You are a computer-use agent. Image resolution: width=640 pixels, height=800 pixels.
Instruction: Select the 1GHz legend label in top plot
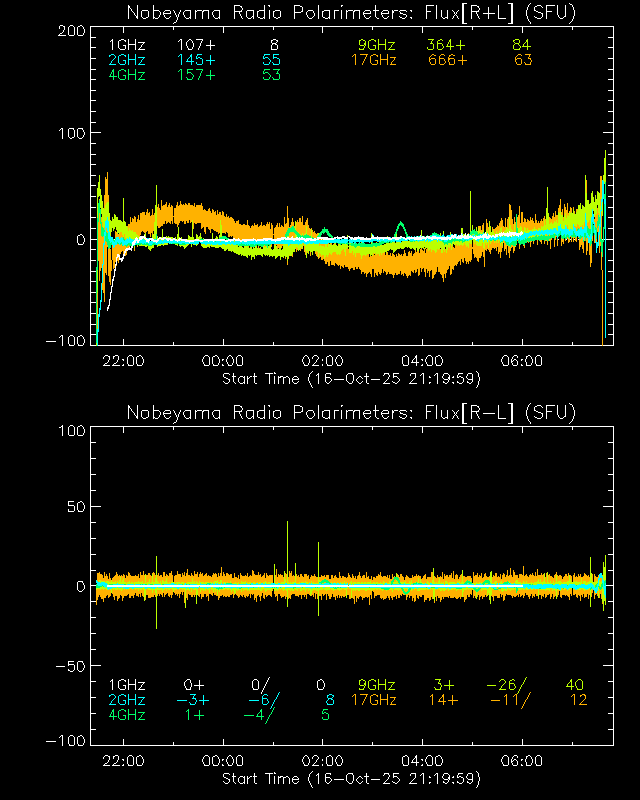[x=127, y=46]
